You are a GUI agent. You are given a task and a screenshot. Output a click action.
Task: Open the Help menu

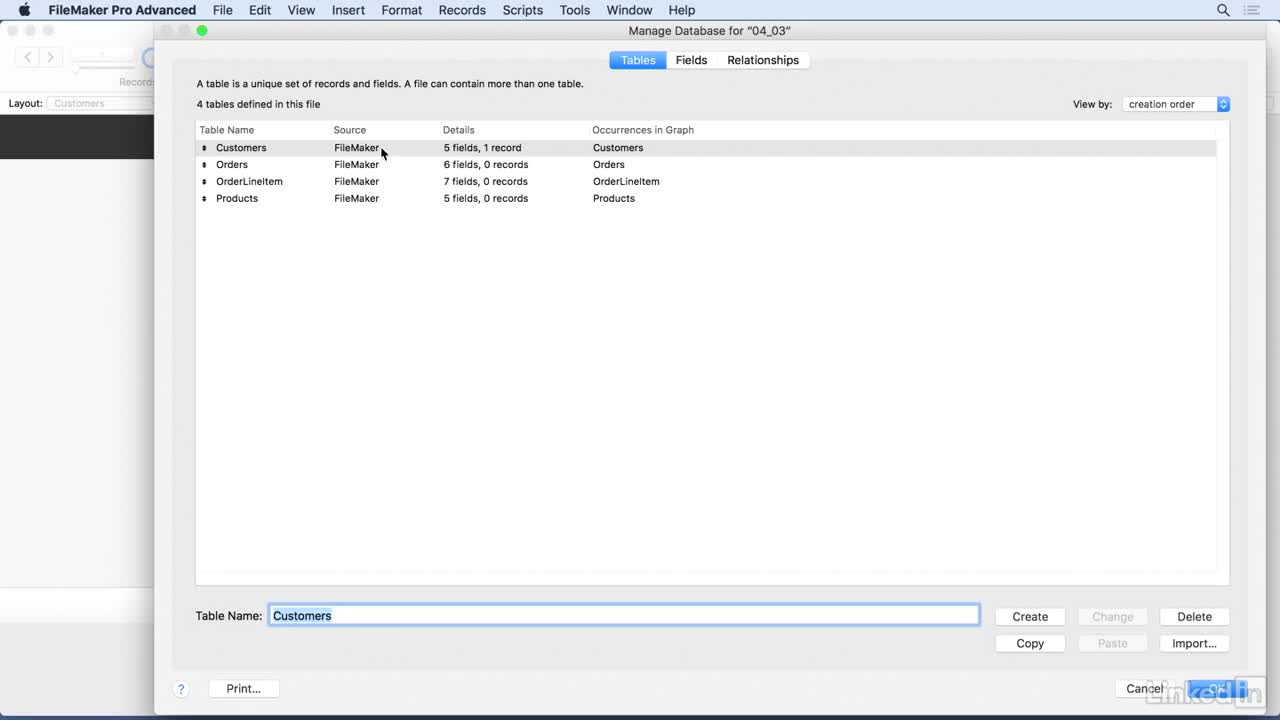tap(682, 10)
